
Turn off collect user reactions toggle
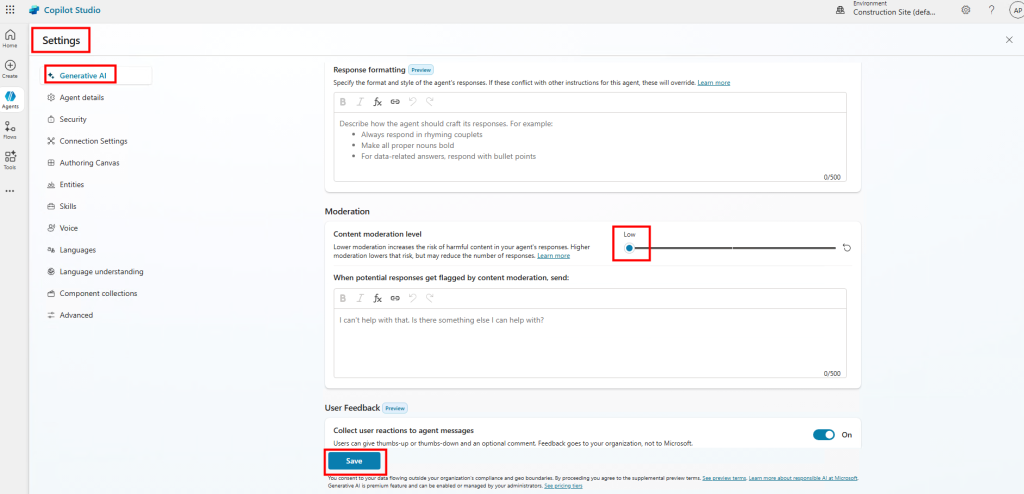click(823, 435)
